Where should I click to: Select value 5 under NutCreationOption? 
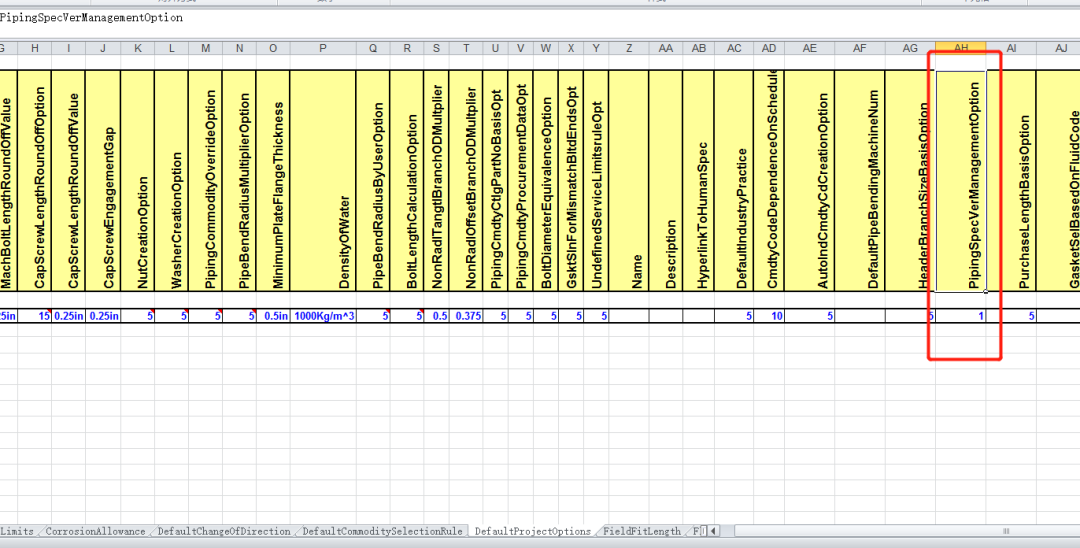(x=137, y=316)
